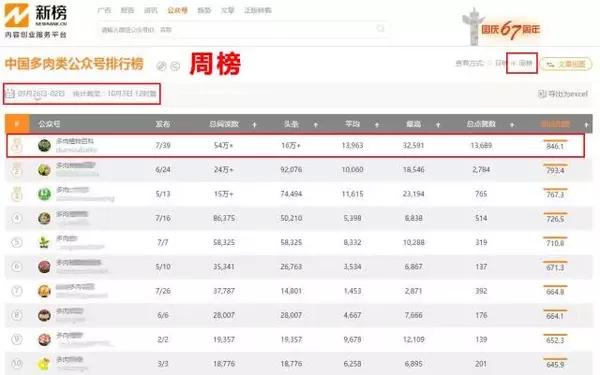The height and width of the screenshot is (375, 600).
Task: Open the 多肉植物百科 account avatar
Action: click(x=44, y=145)
